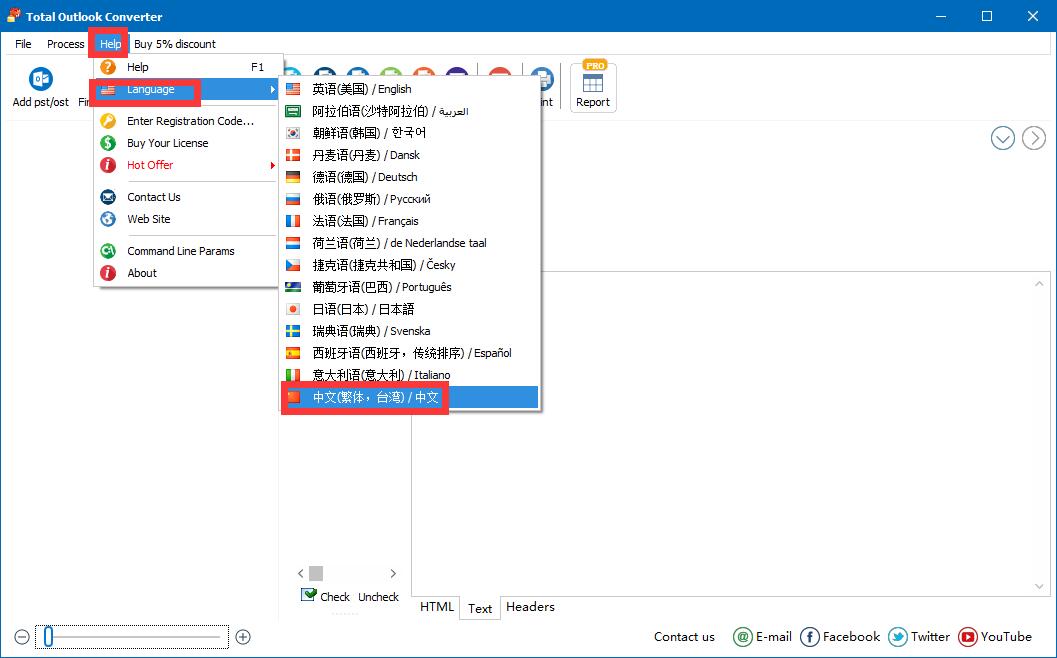The image size is (1057, 658).
Task: Click the preview pane scroll-up arrow
Action: (x=1039, y=284)
